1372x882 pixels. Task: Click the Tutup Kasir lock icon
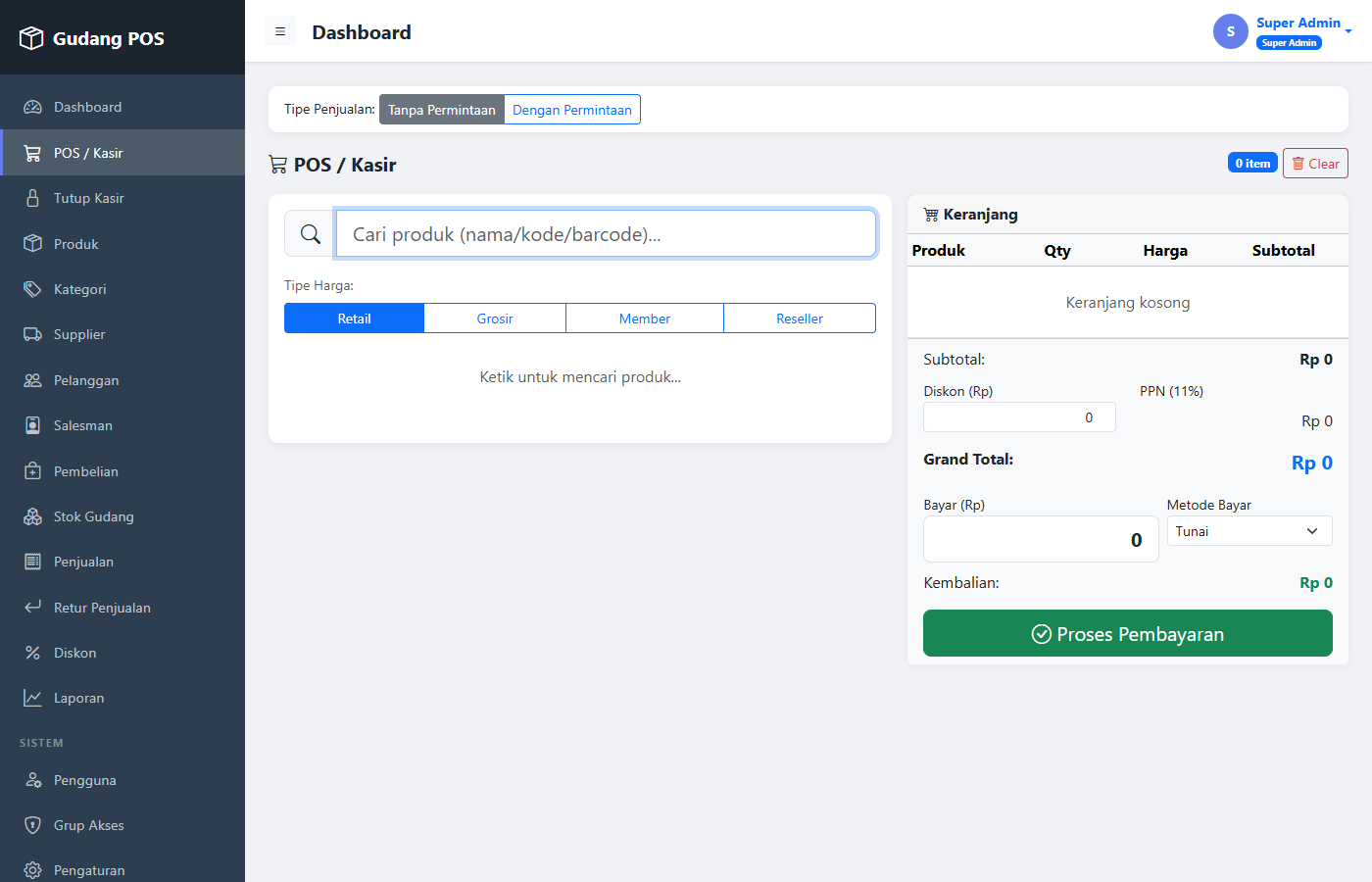32,198
